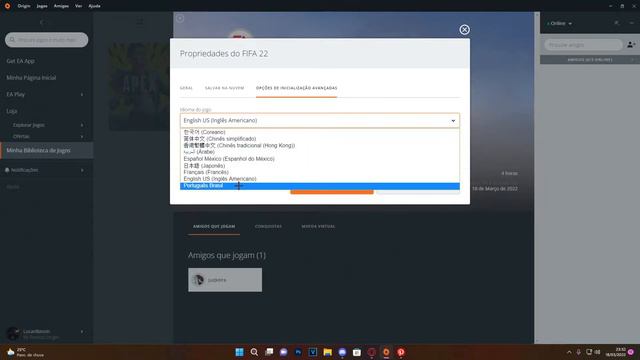Screen dimensions: 640x360
Task: Open the Ajuda menu
Action: click(94, 6)
